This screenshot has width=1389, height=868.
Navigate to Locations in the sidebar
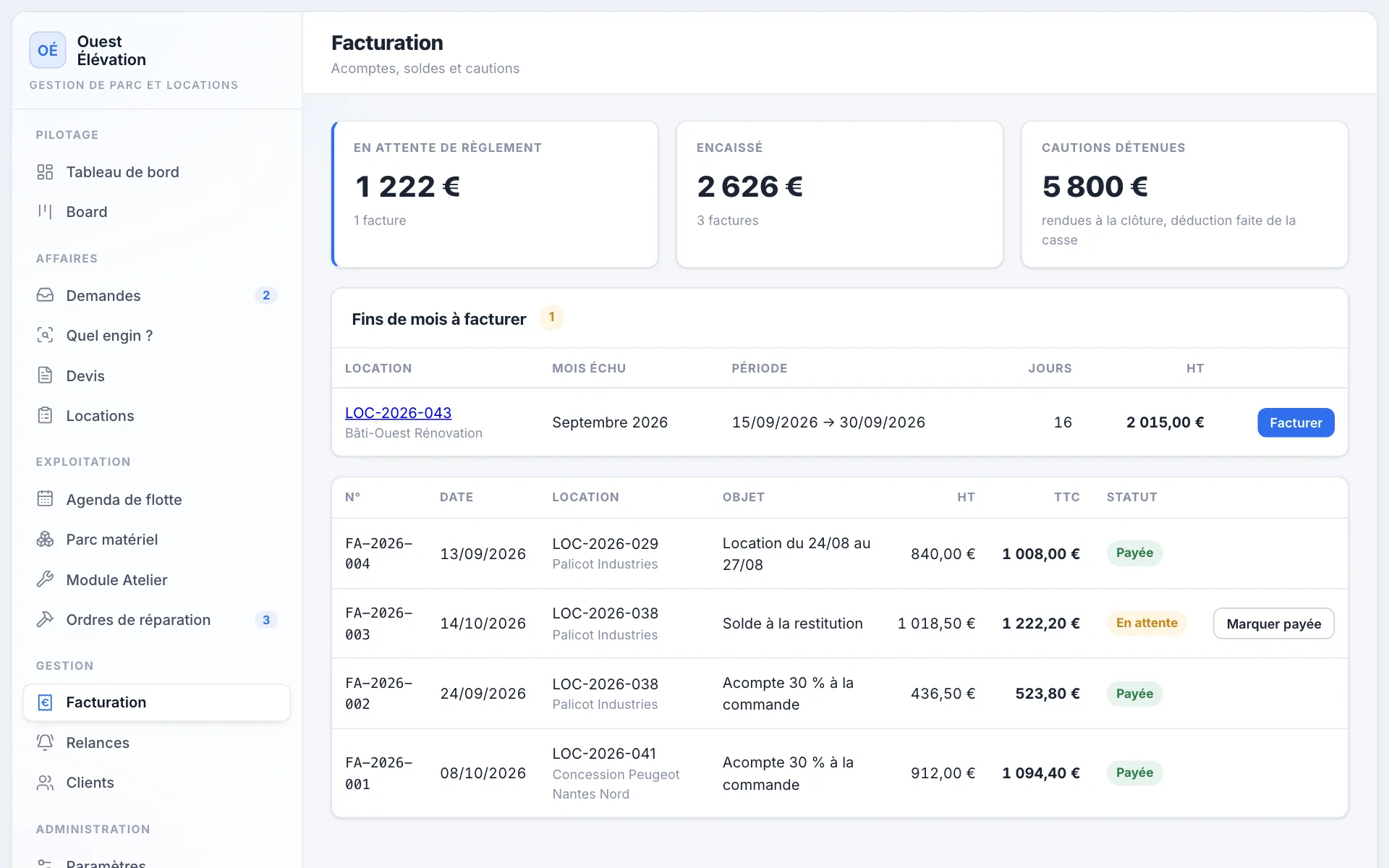[157, 415]
